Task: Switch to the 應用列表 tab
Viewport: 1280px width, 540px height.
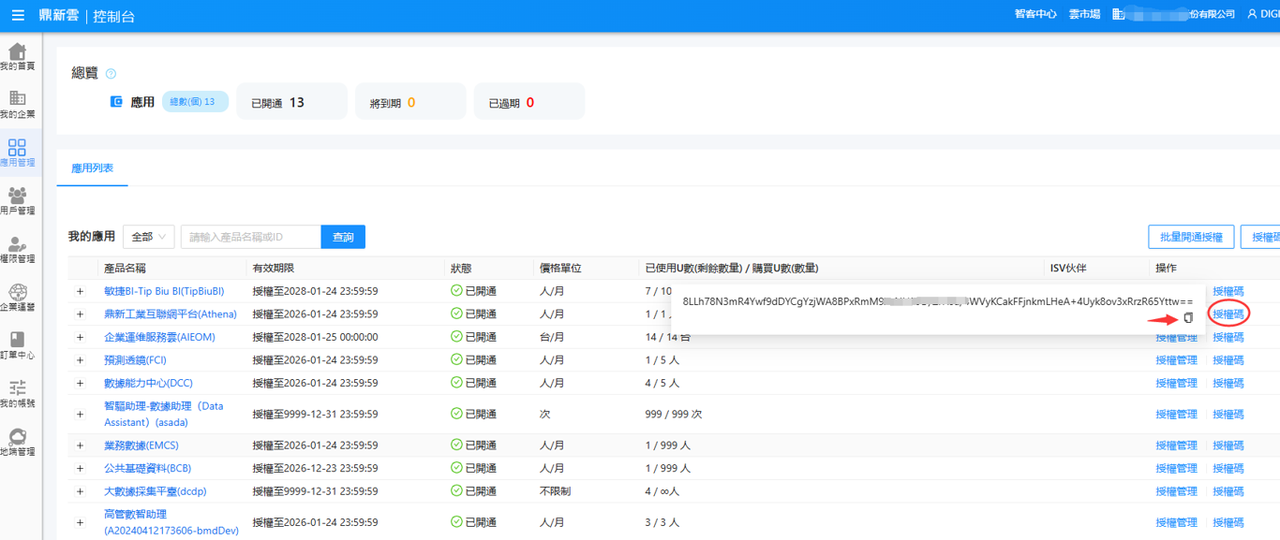Action: (x=92, y=168)
